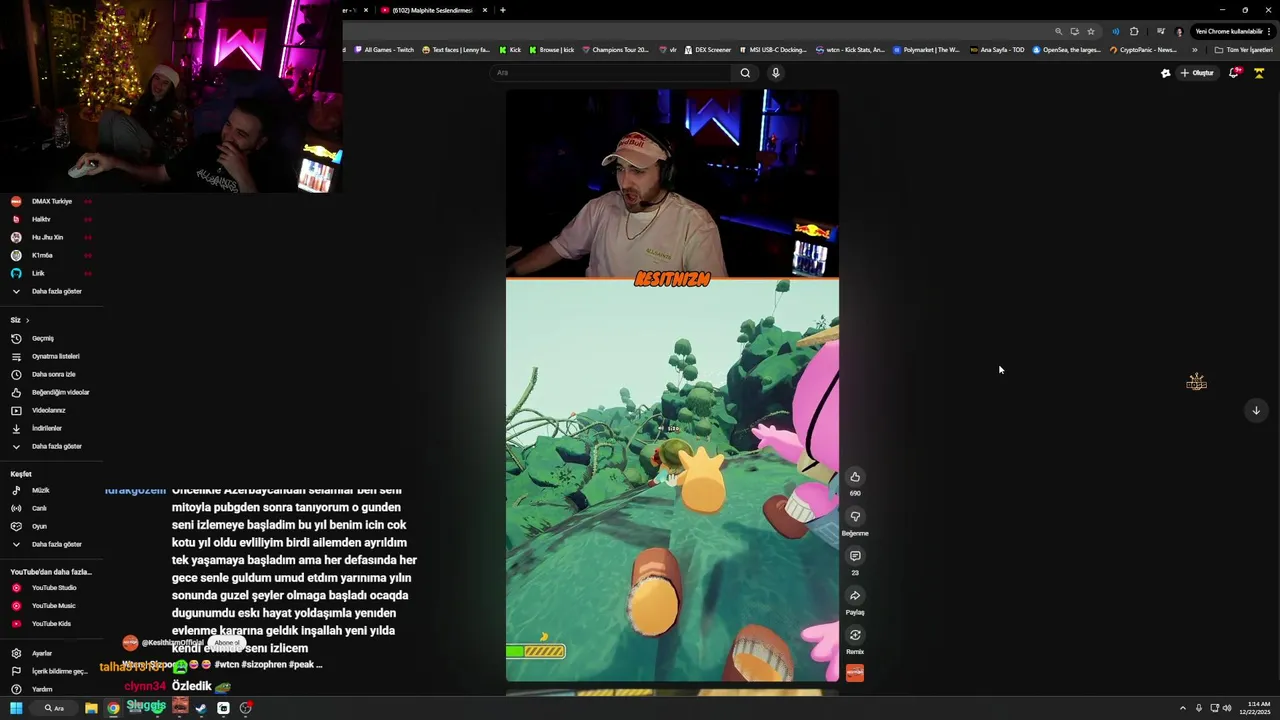Image resolution: width=1280 pixels, height=720 pixels.
Task: Expand subscriptions with Daha fazla göster
Action: click(x=52, y=291)
